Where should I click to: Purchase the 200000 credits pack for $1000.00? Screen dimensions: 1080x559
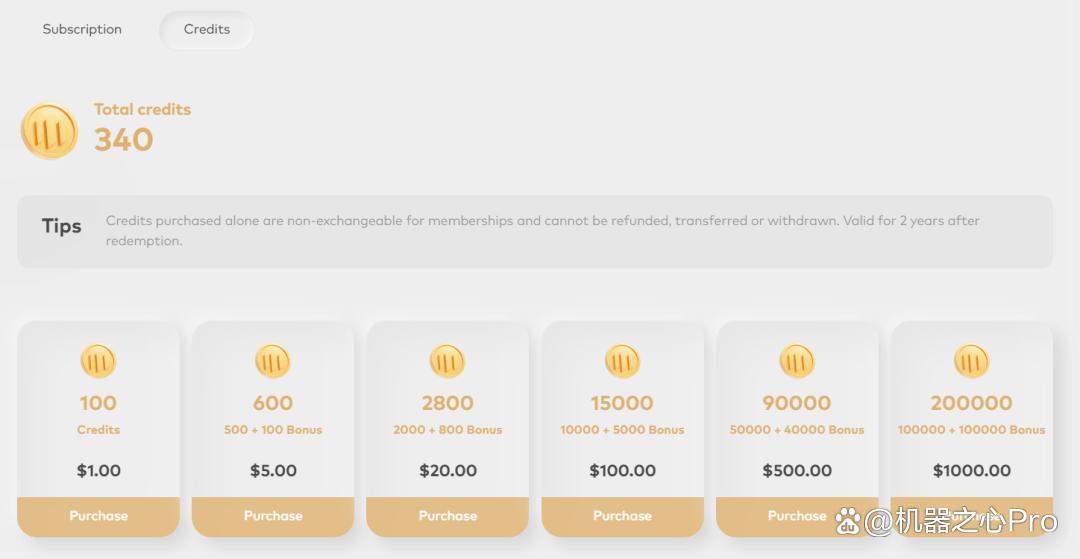972,516
